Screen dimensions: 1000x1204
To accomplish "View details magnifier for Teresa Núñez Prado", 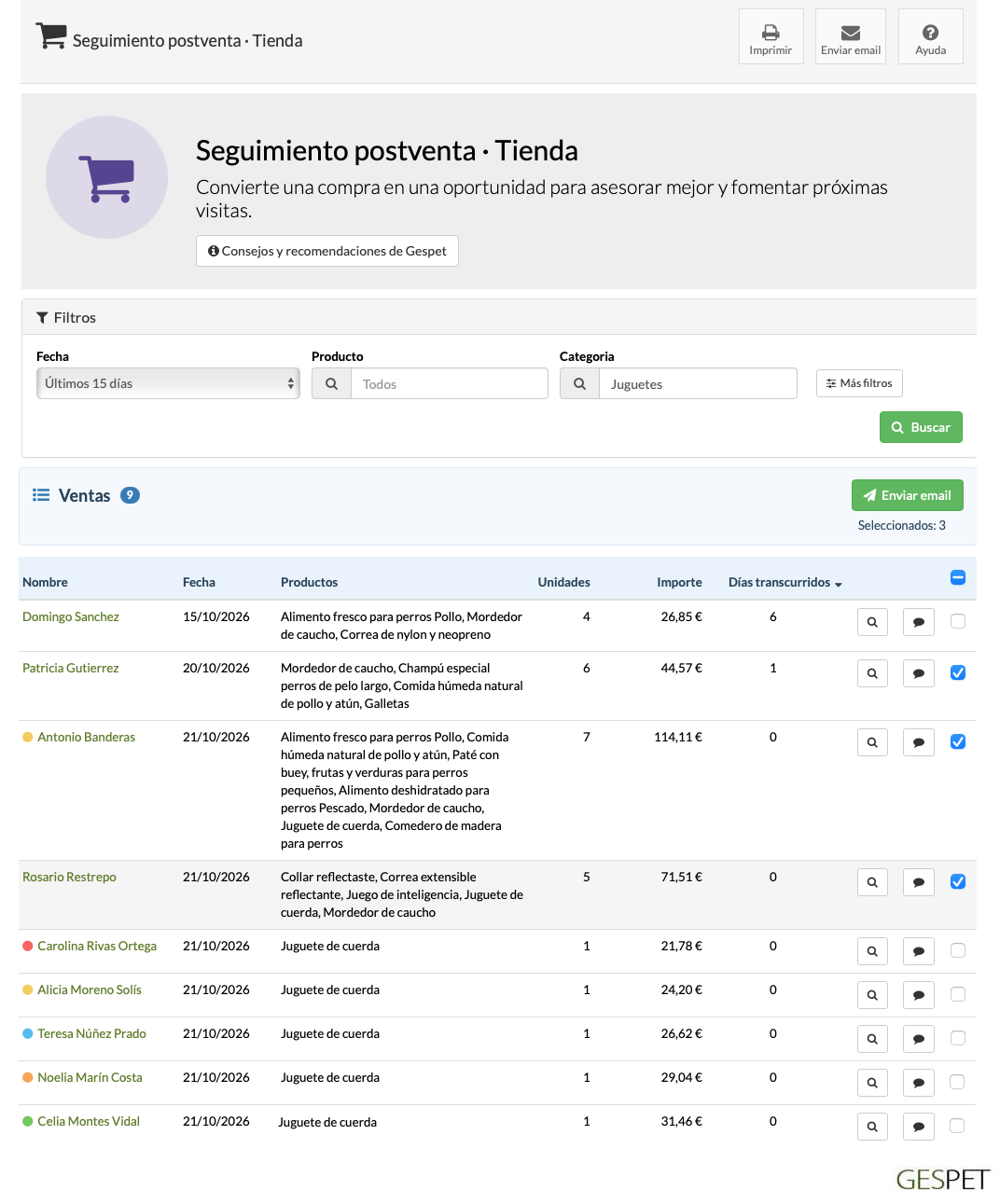I will pos(872,1039).
